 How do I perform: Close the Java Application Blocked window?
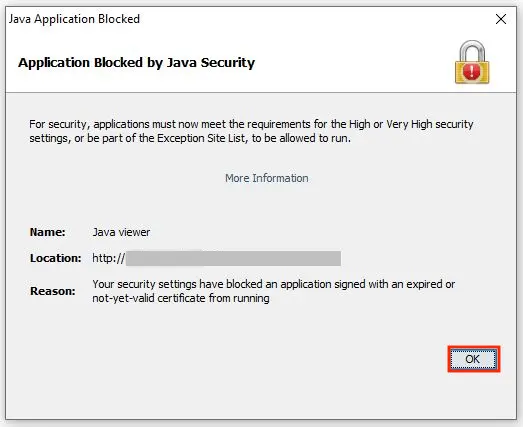pyautogui.click(x=501, y=19)
